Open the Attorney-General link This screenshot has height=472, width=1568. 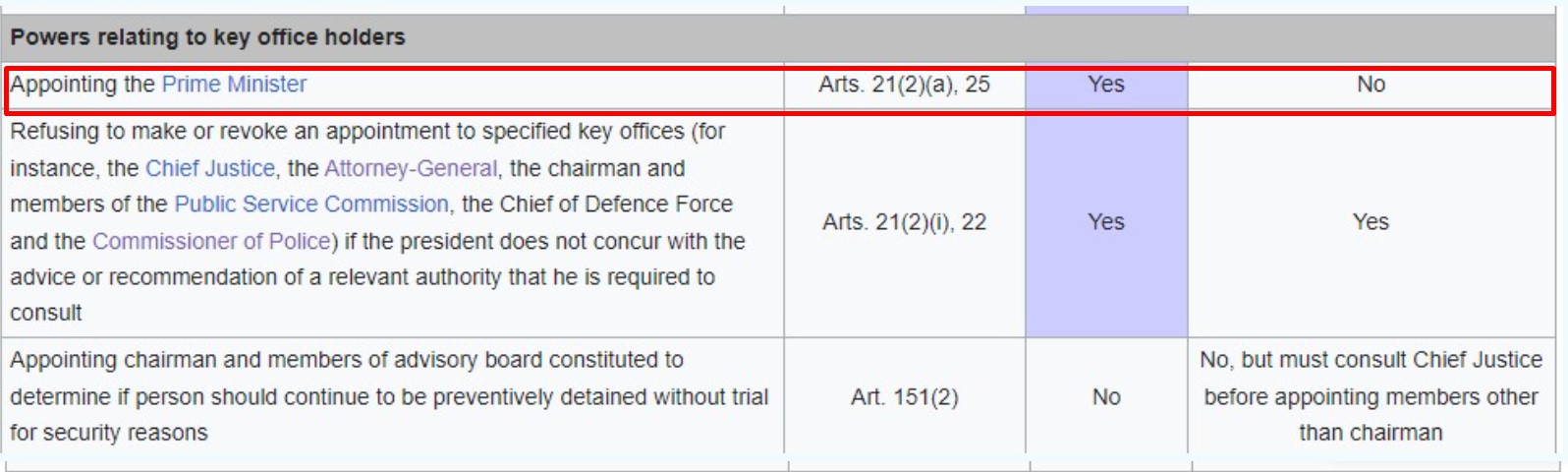[x=410, y=168]
